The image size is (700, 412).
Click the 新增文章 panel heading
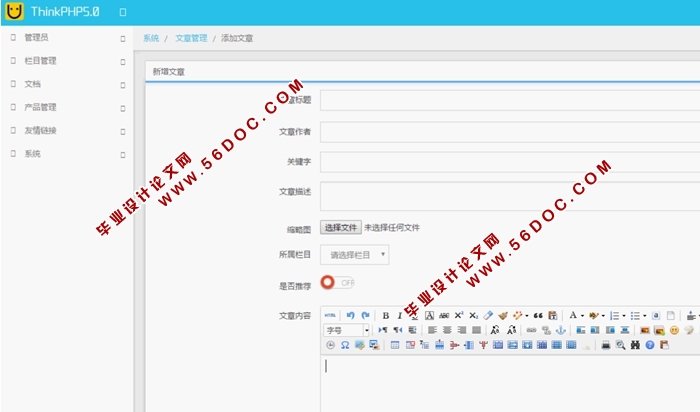click(169, 72)
